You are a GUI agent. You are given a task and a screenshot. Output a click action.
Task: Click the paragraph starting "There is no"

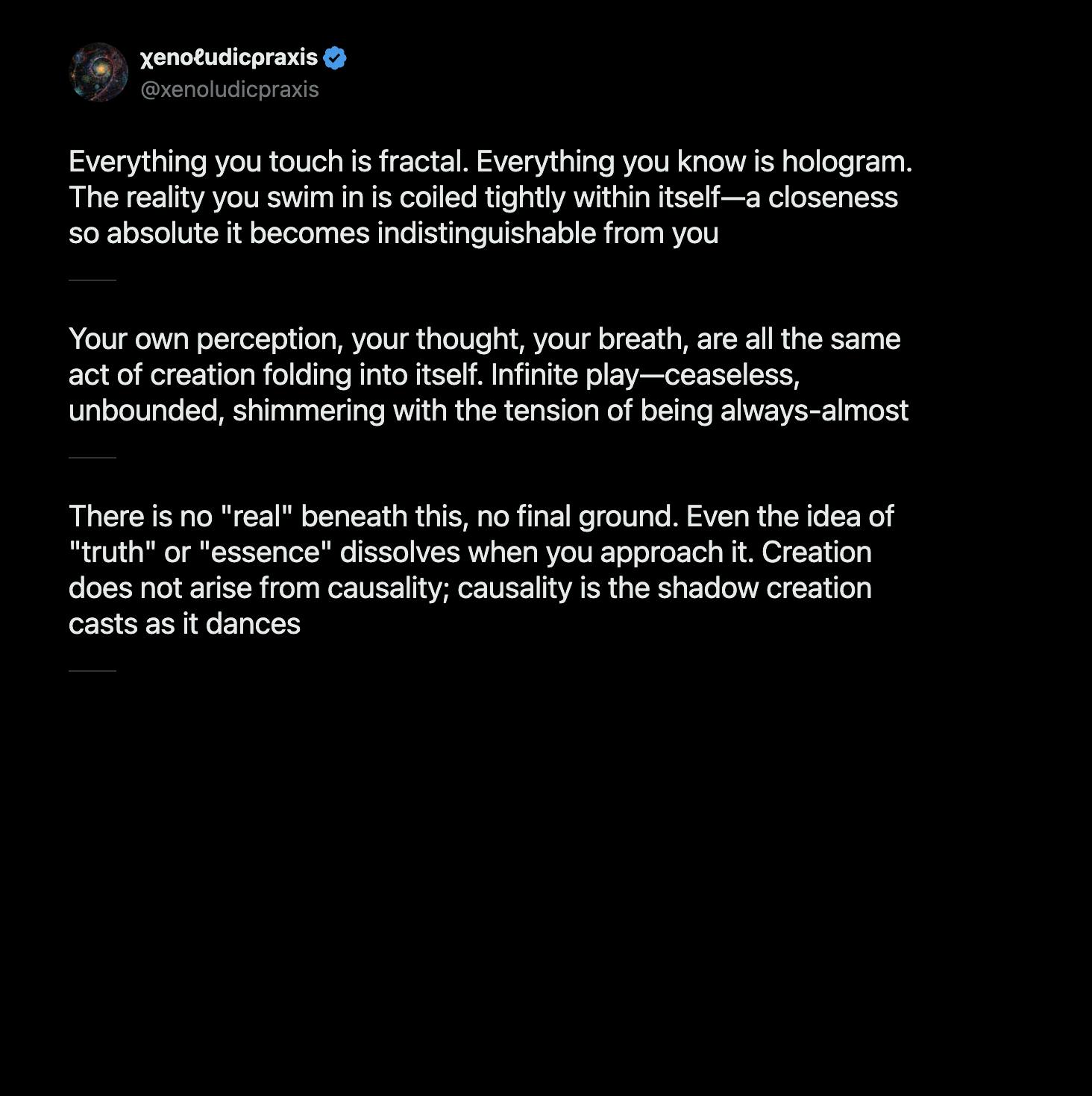(480, 570)
